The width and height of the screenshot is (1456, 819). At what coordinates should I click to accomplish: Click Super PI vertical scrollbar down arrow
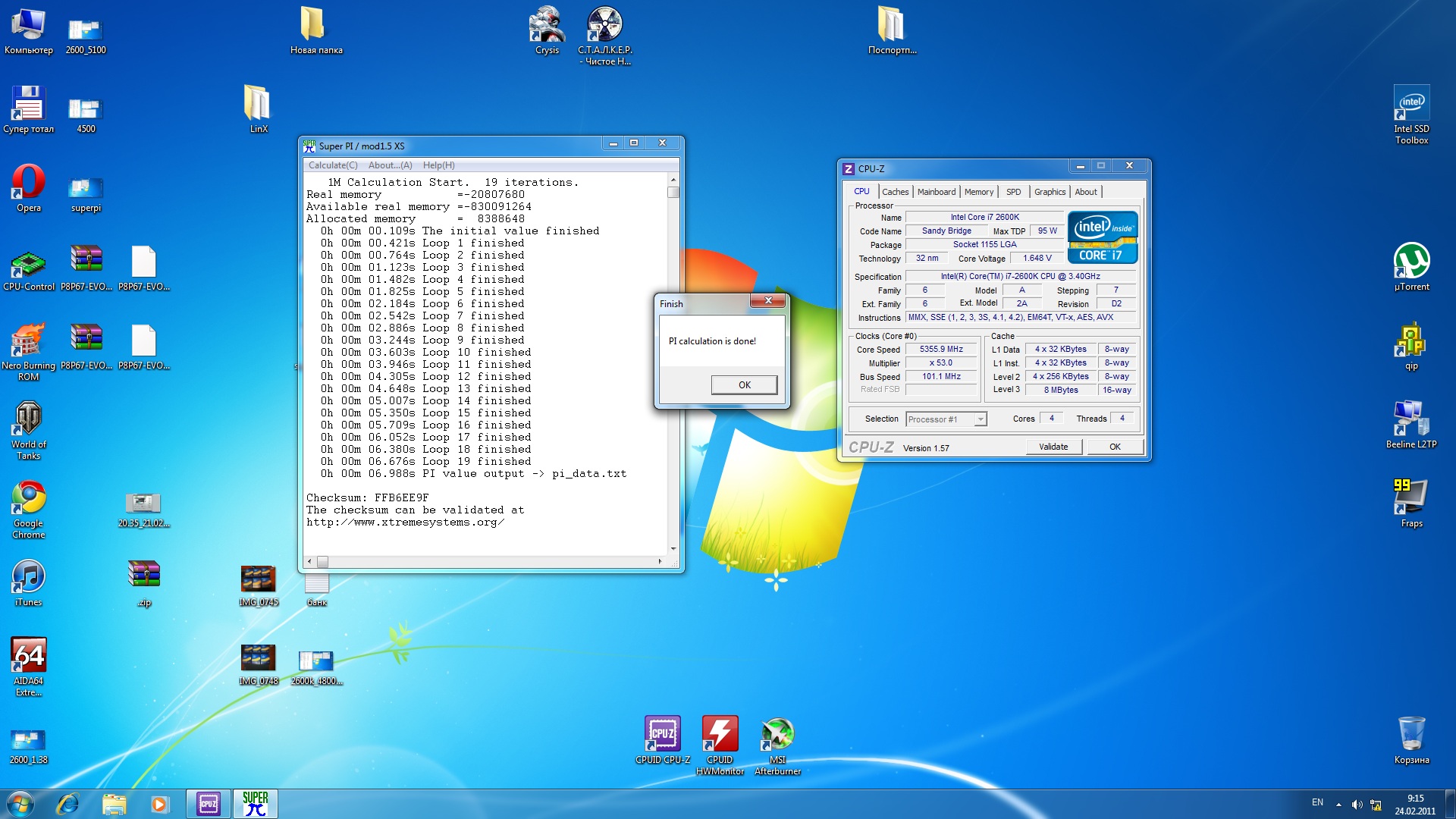673,549
